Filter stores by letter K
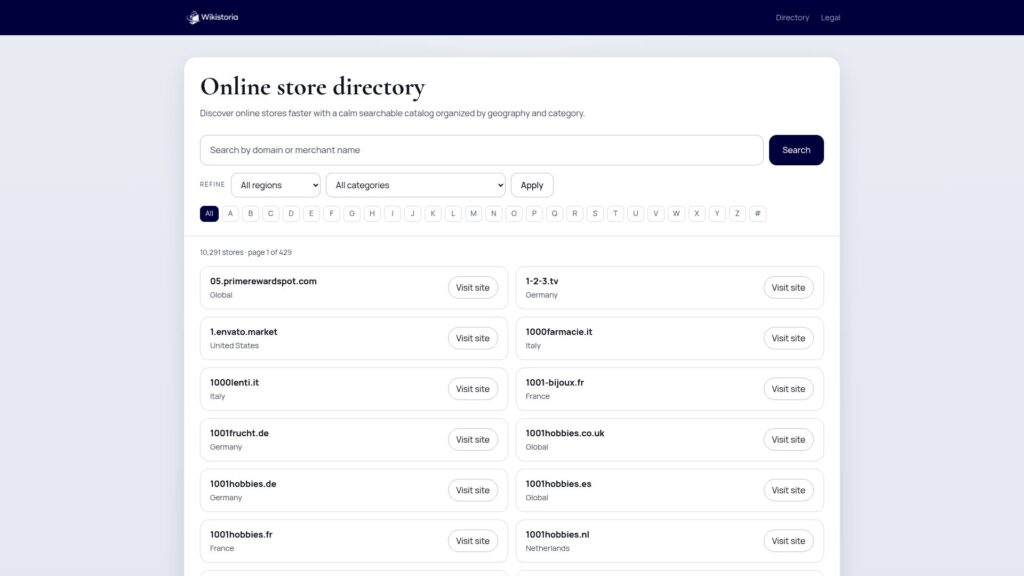The image size is (1024, 576). point(432,214)
